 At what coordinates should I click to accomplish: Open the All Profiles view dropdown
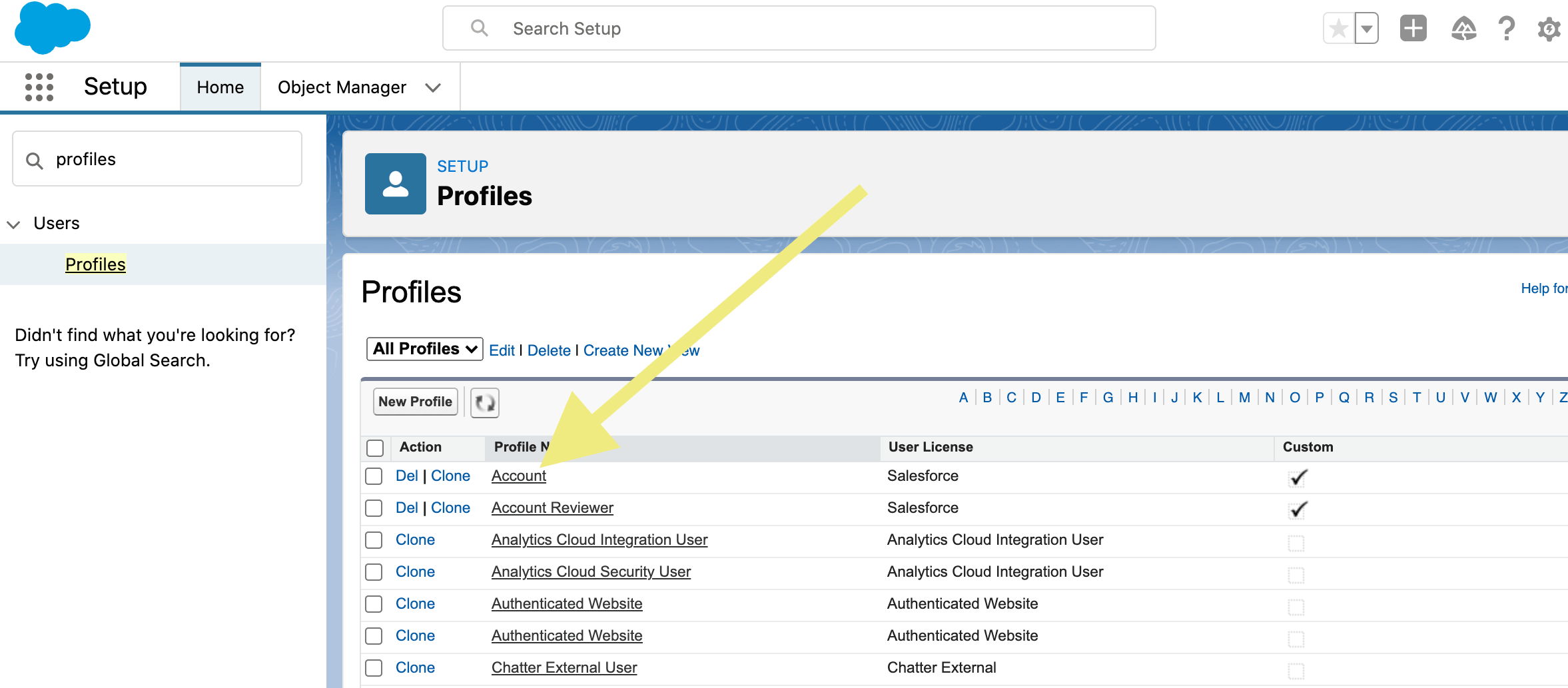point(424,348)
